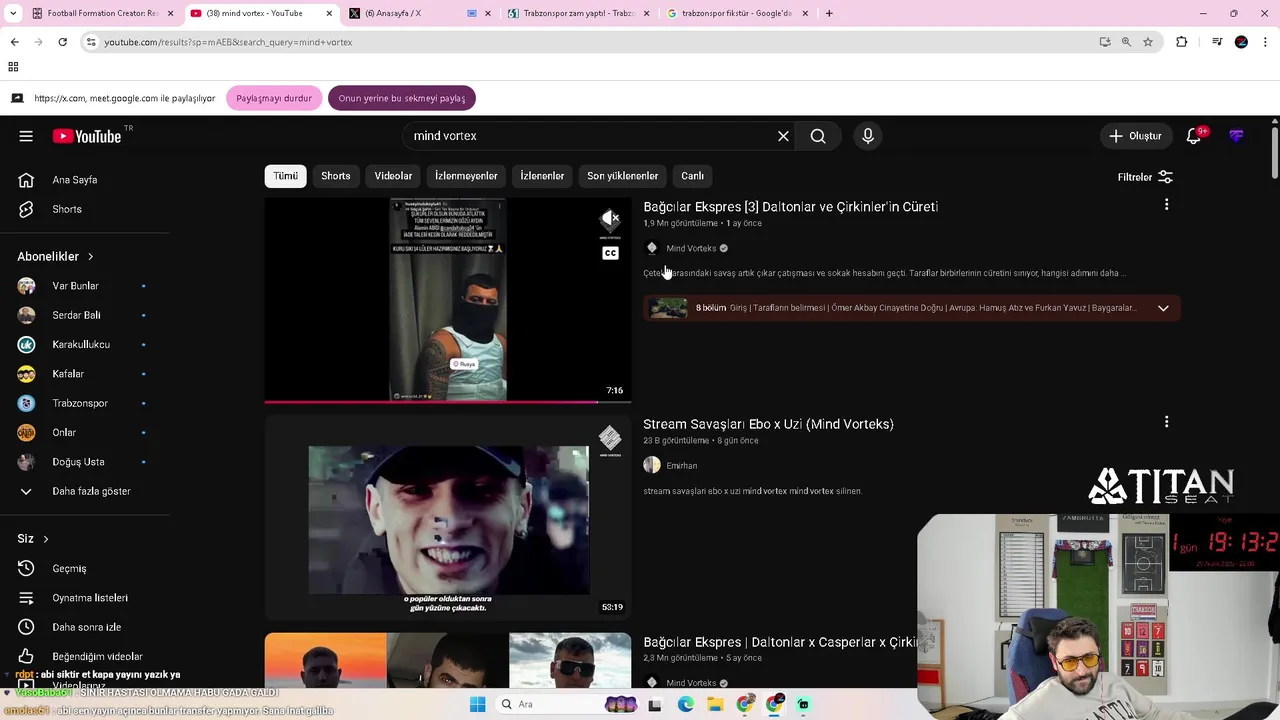Switch to trabzonspor fikstür Google tab
Image resolution: width=1280 pixels, height=720 pixels.
coord(736,13)
